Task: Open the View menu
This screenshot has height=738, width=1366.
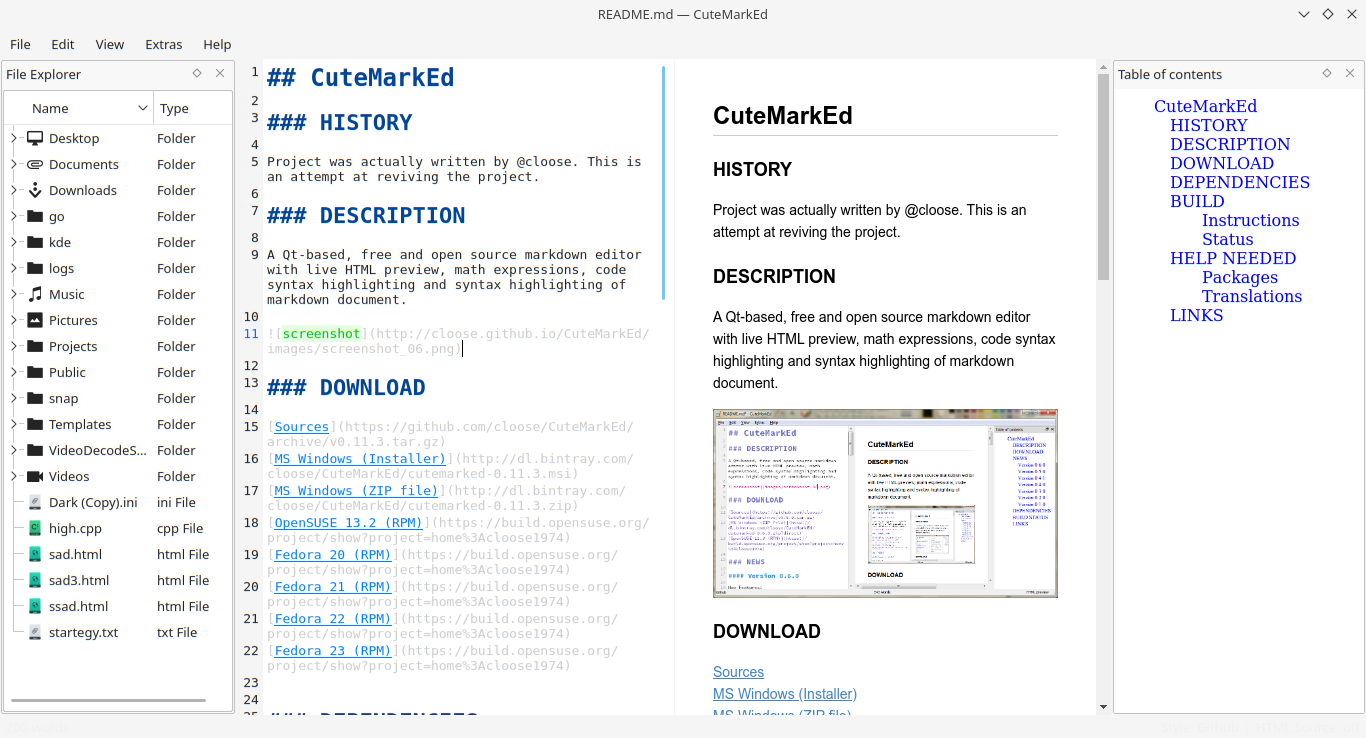Action: click(110, 44)
